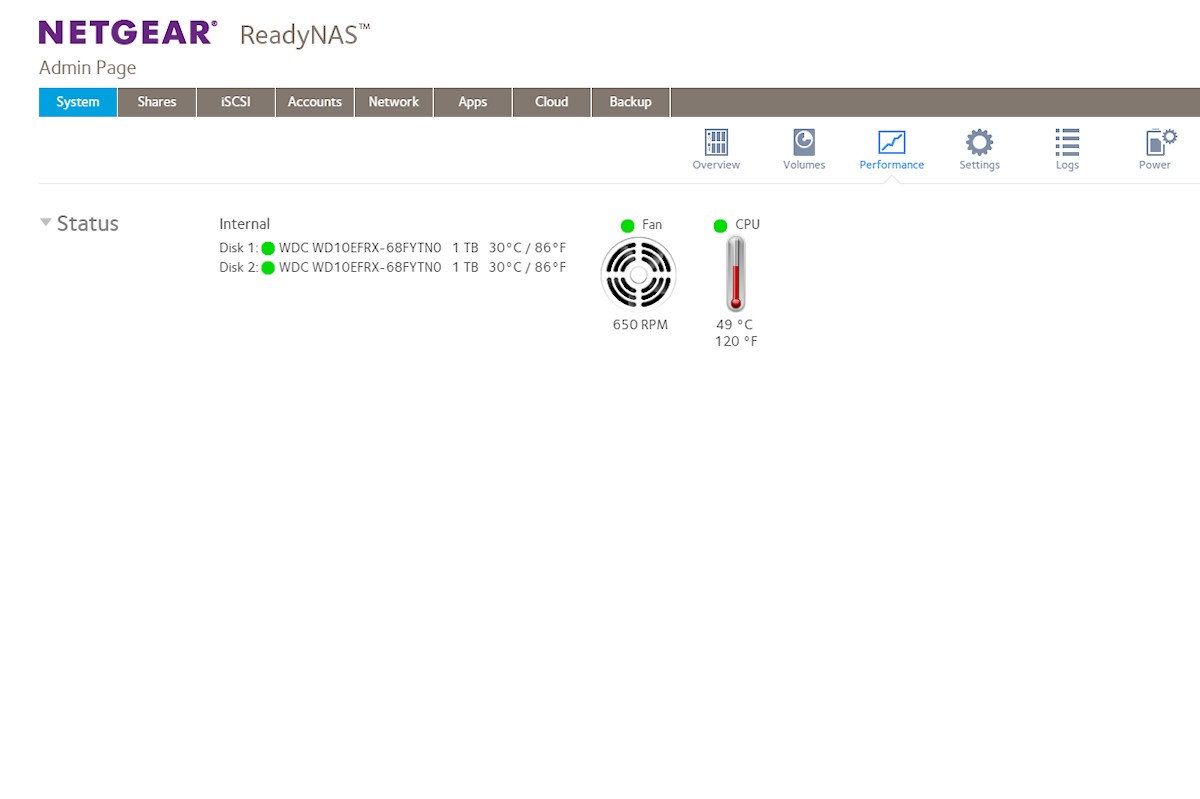Select the Performance chart icon
Viewport: 1200px width, 799px height.
pyautogui.click(x=891, y=142)
